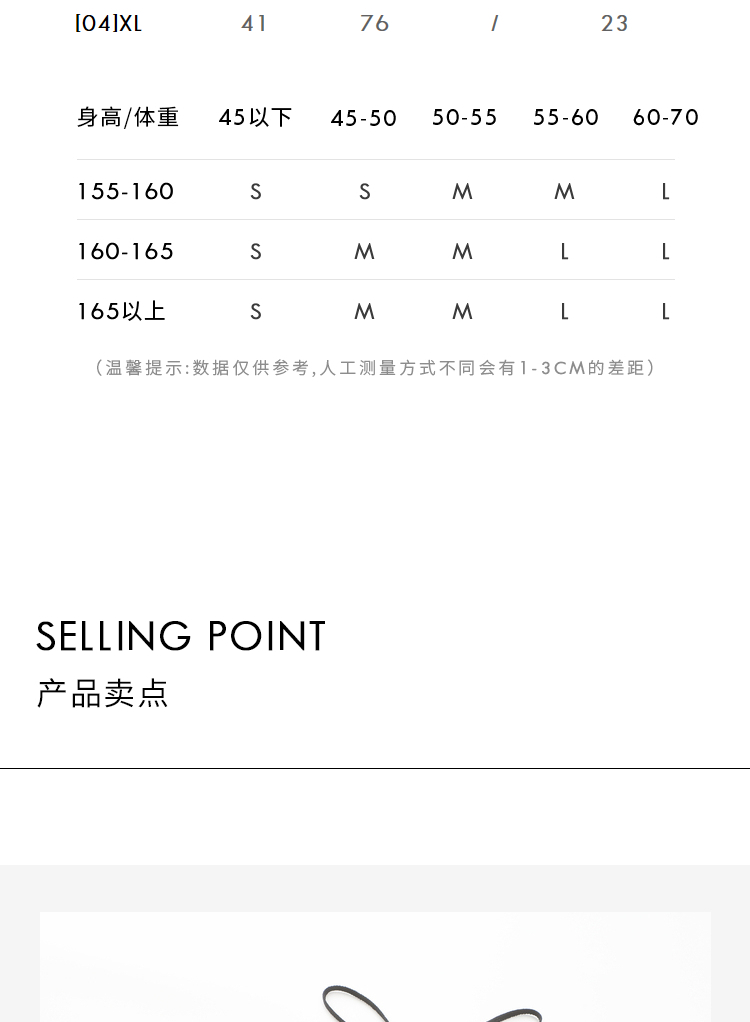Image resolution: width=750 pixels, height=1022 pixels.
Task: Click the 45以下 weight column header
Action: (x=255, y=117)
